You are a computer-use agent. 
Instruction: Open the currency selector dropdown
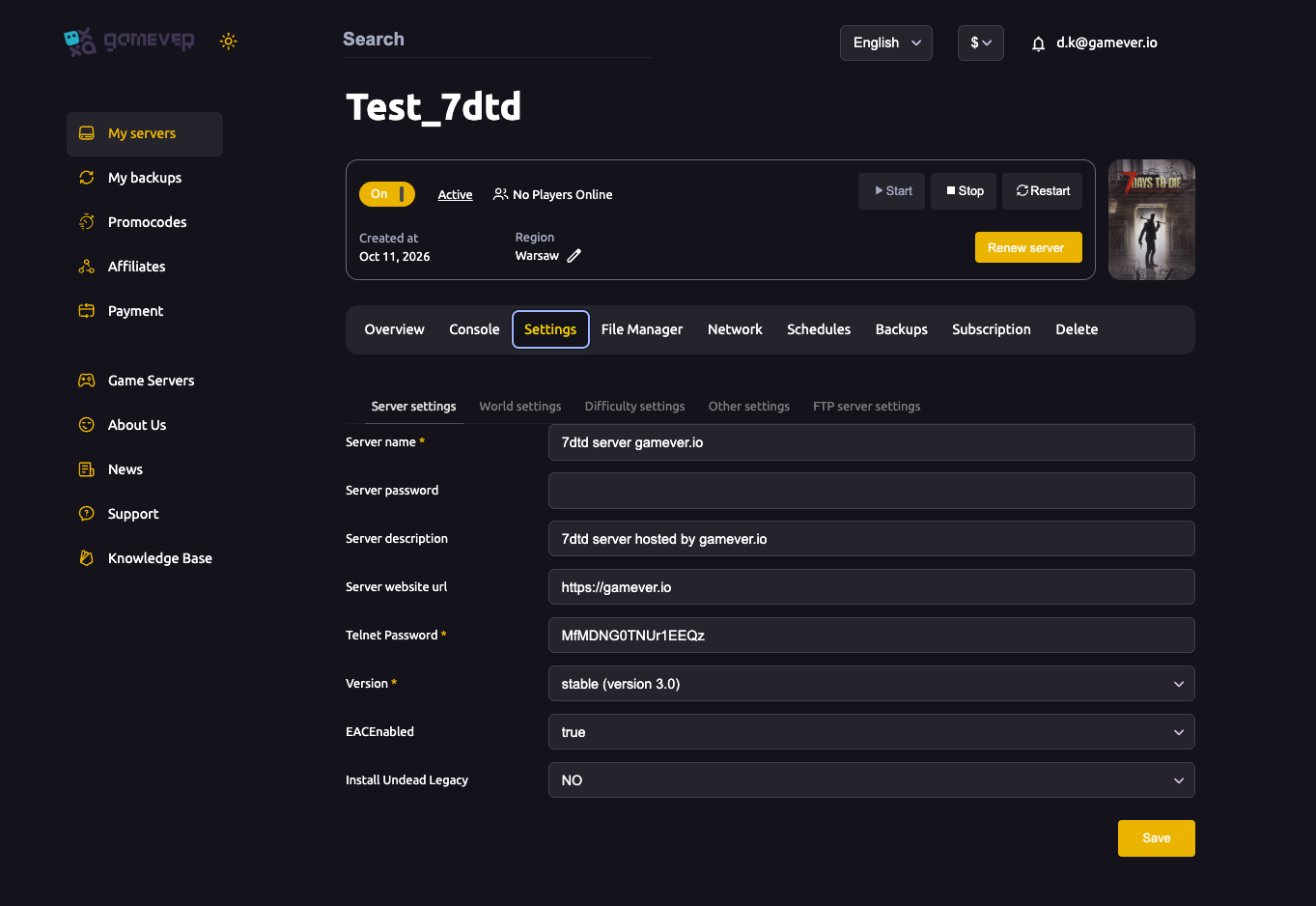[981, 43]
